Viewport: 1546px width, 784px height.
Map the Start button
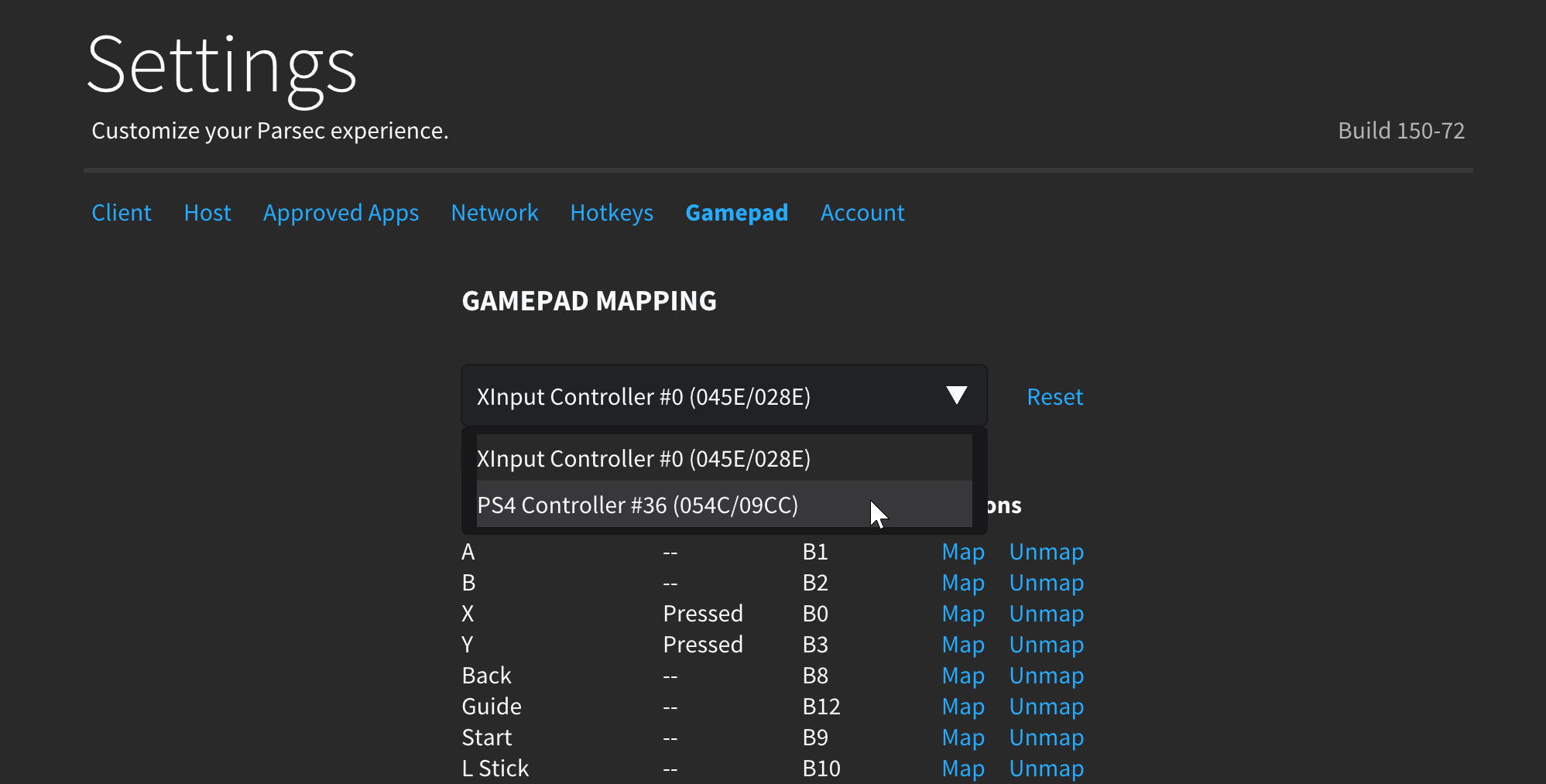tap(963, 738)
